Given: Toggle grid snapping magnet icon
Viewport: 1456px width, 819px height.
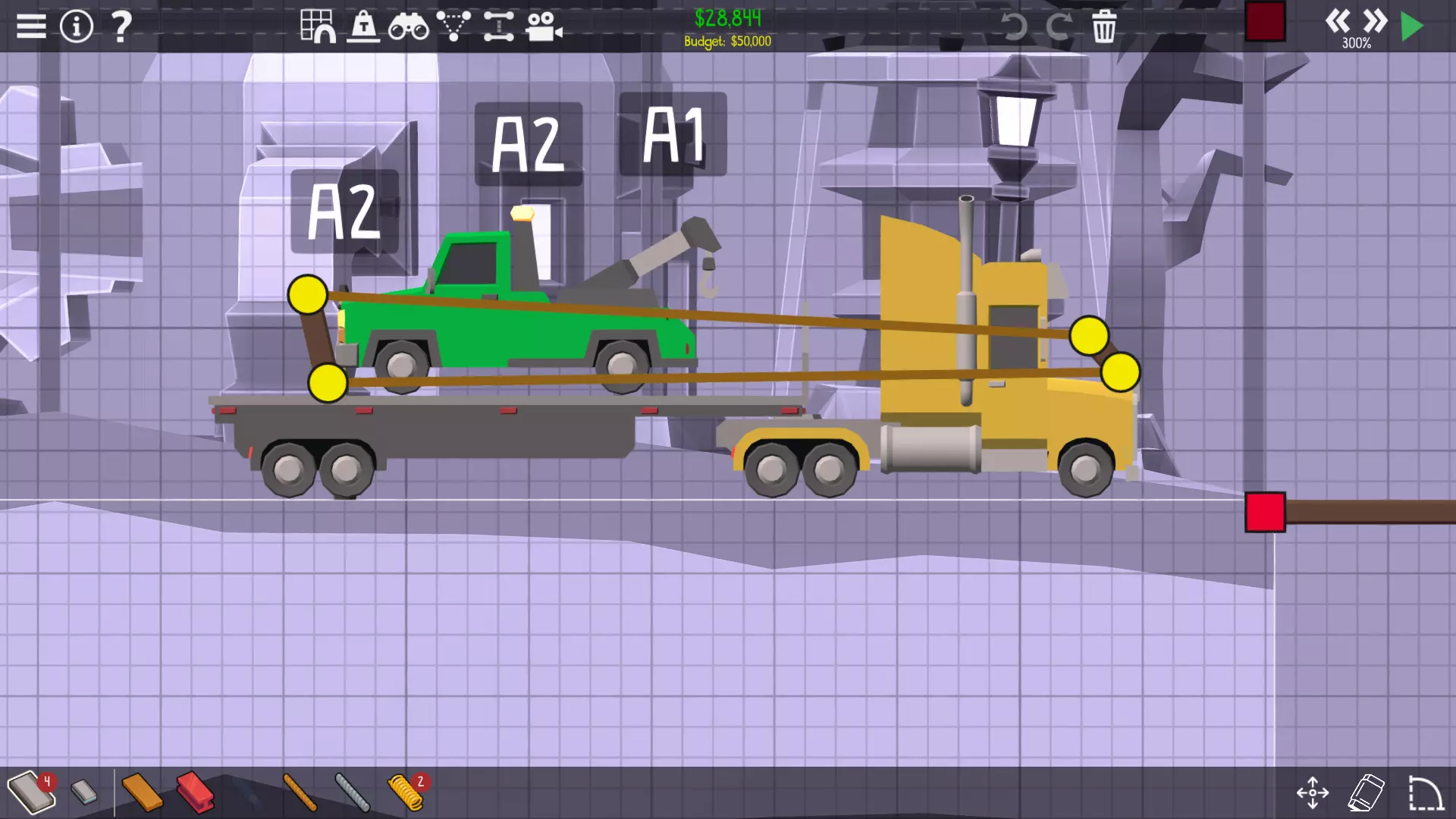Looking at the screenshot, I should coord(318,27).
